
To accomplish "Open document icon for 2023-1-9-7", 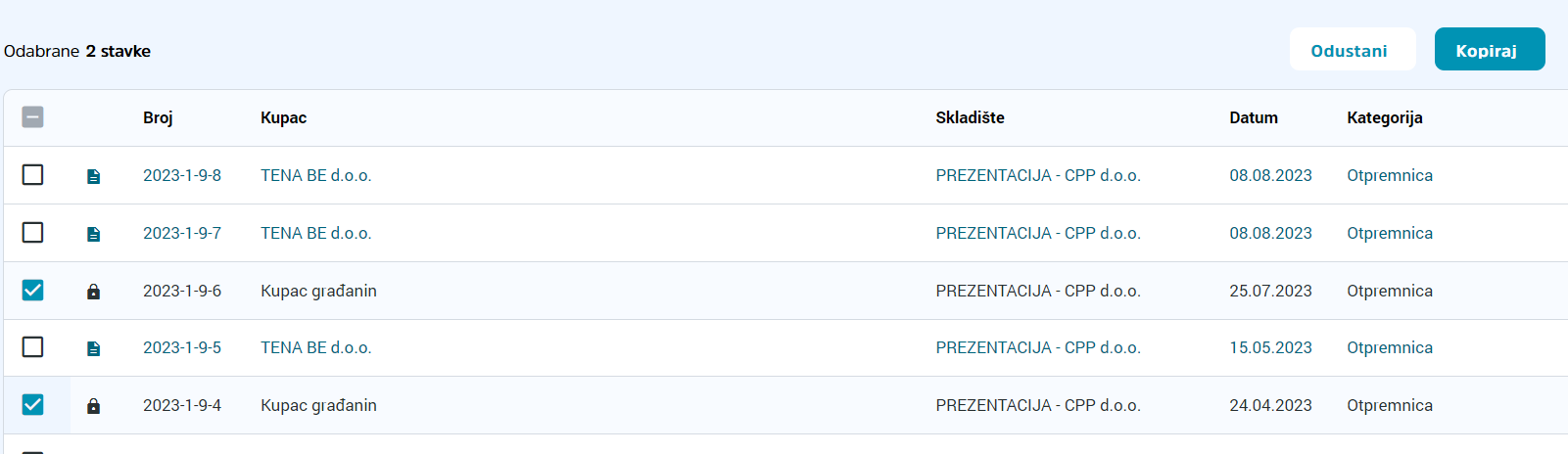I will pyautogui.click(x=93, y=234).
